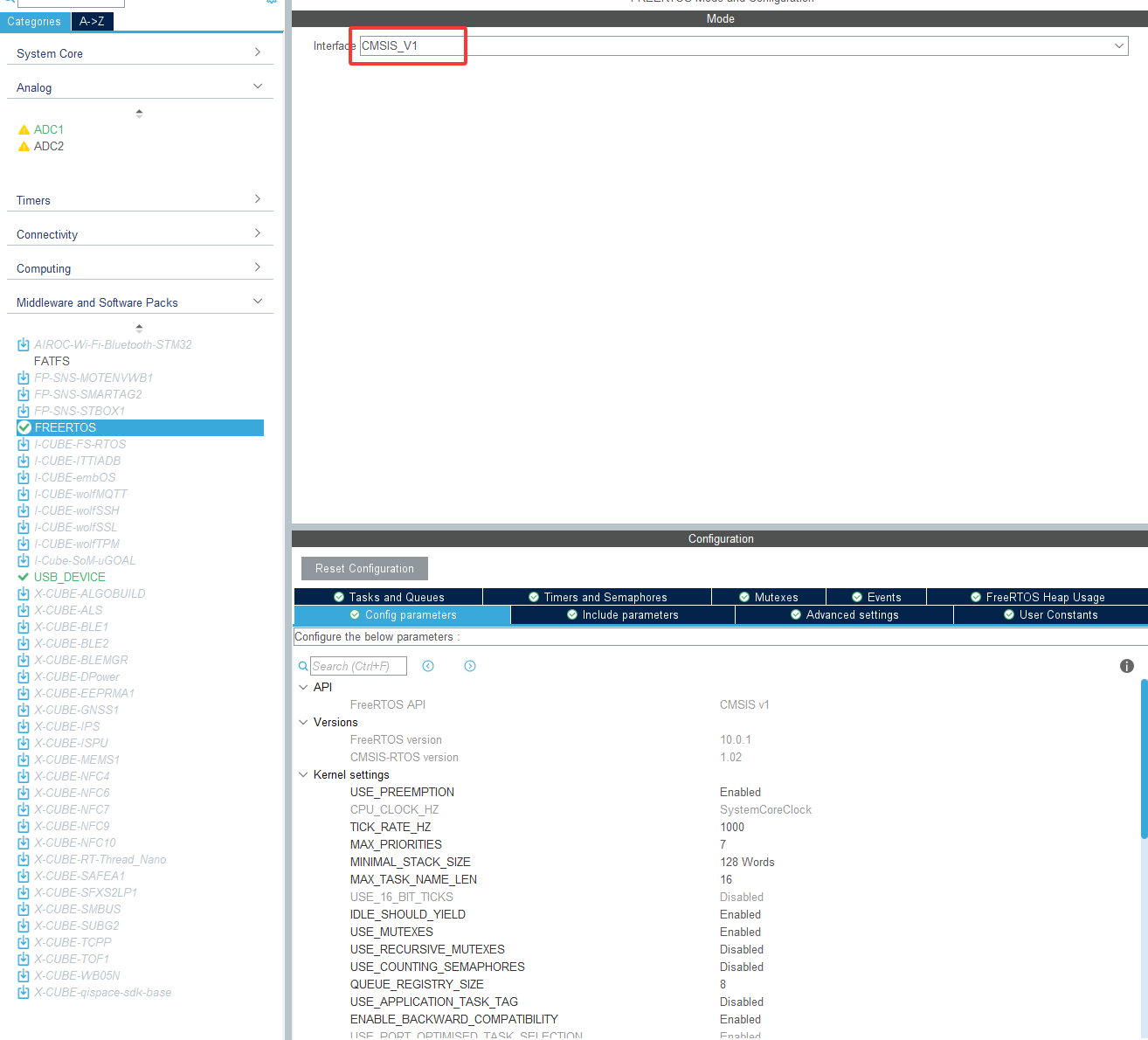Select USB_DEVICE in the middleware list

click(x=69, y=577)
